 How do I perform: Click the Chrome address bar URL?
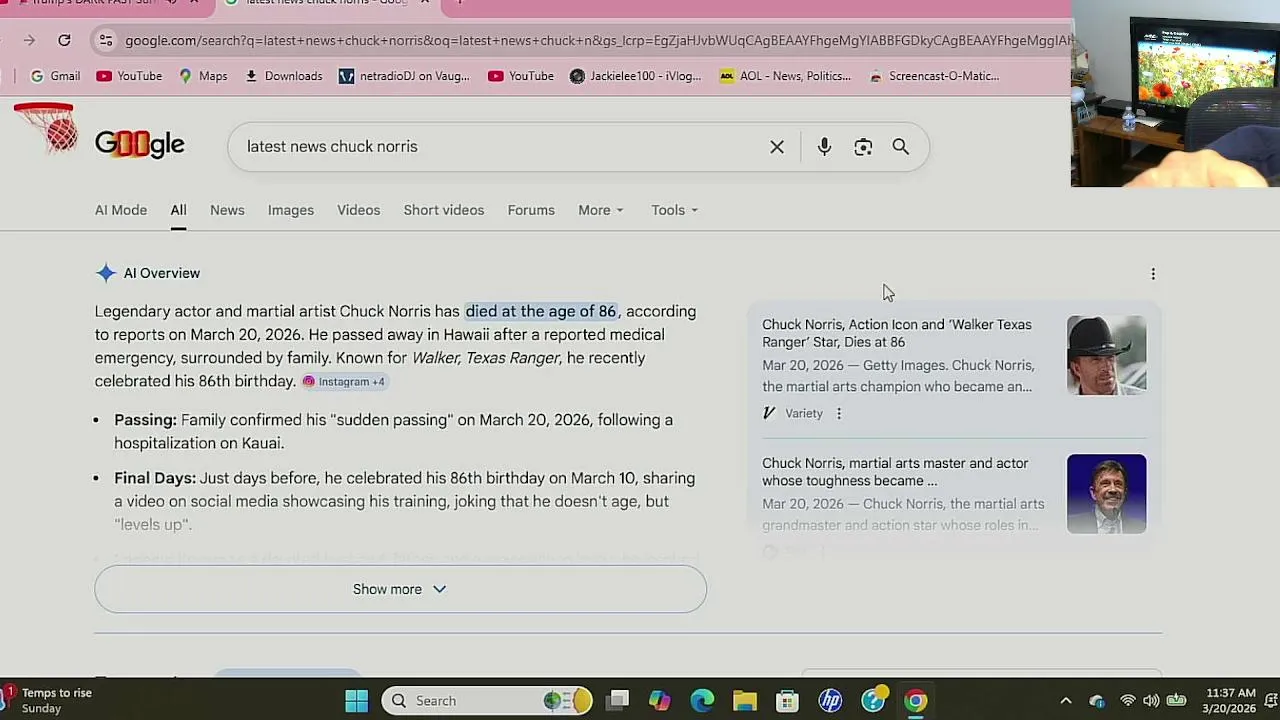point(598,40)
